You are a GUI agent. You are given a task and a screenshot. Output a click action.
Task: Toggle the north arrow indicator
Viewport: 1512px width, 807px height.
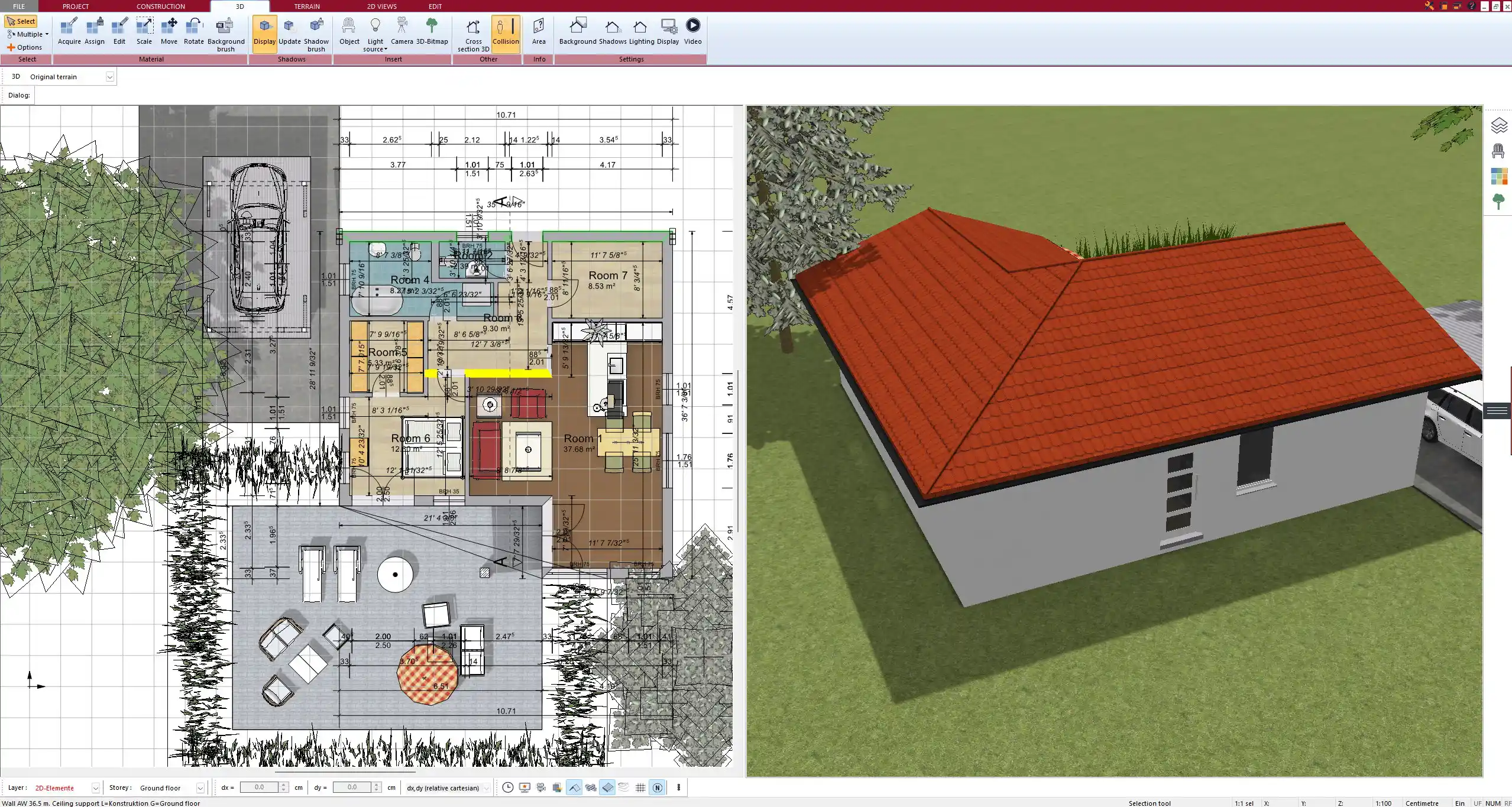coord(657,787)
